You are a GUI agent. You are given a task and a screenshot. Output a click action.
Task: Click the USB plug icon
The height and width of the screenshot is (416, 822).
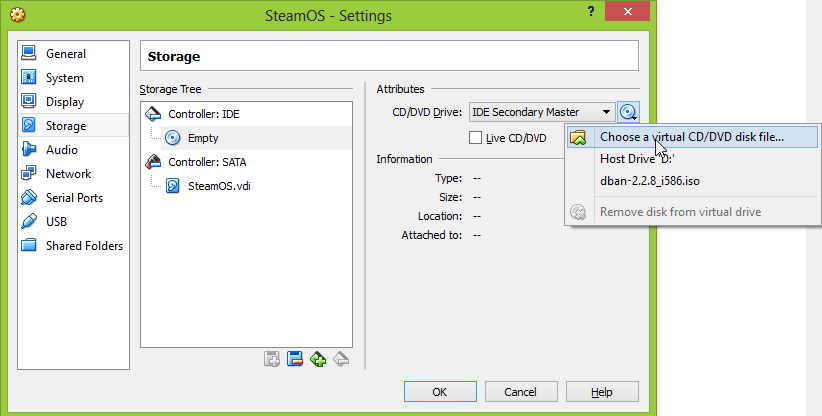(x=29, y=221)
